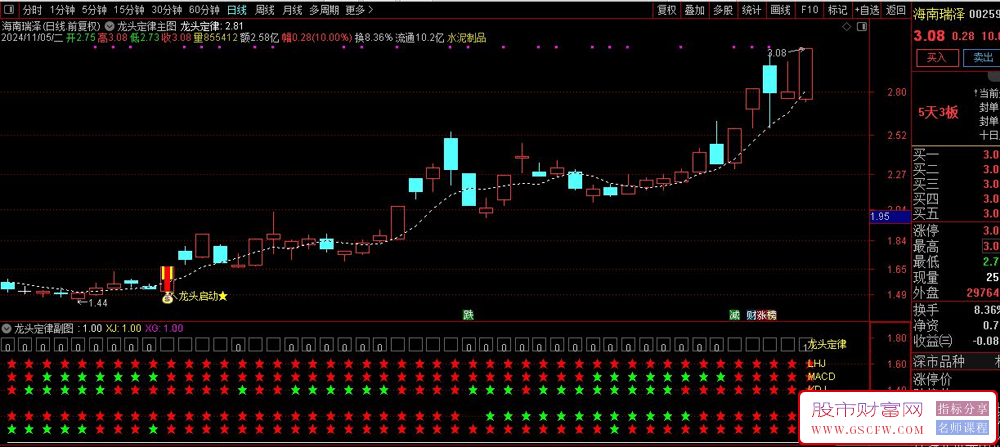The image size is (1000, 447).
Task: Open the 统计 statistics tool
Action: pyautogui.click(x=751, y=10)
